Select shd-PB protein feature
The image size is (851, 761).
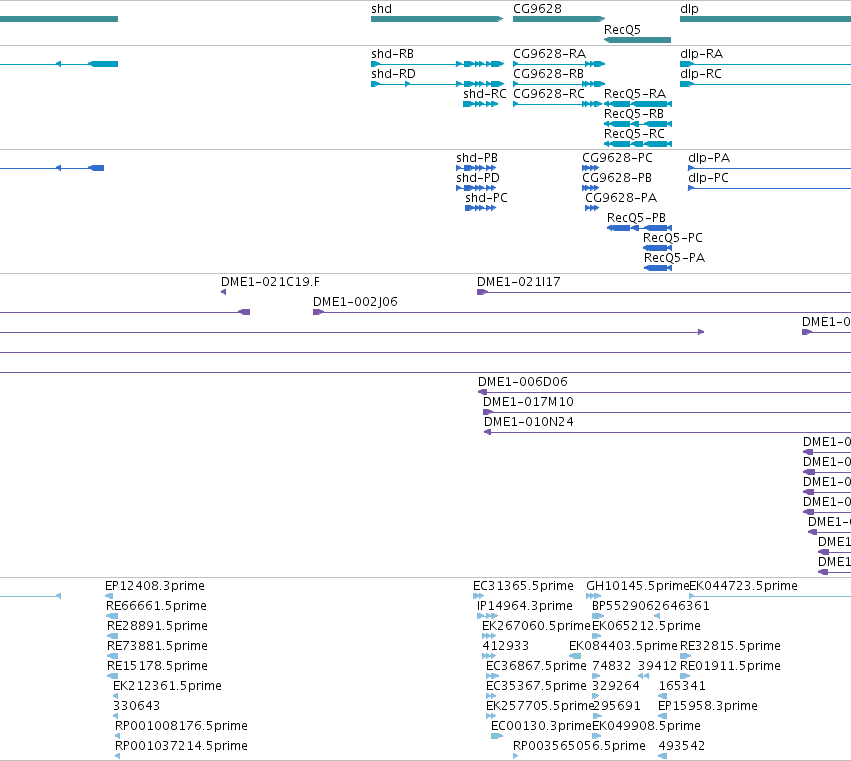point(476,168)
